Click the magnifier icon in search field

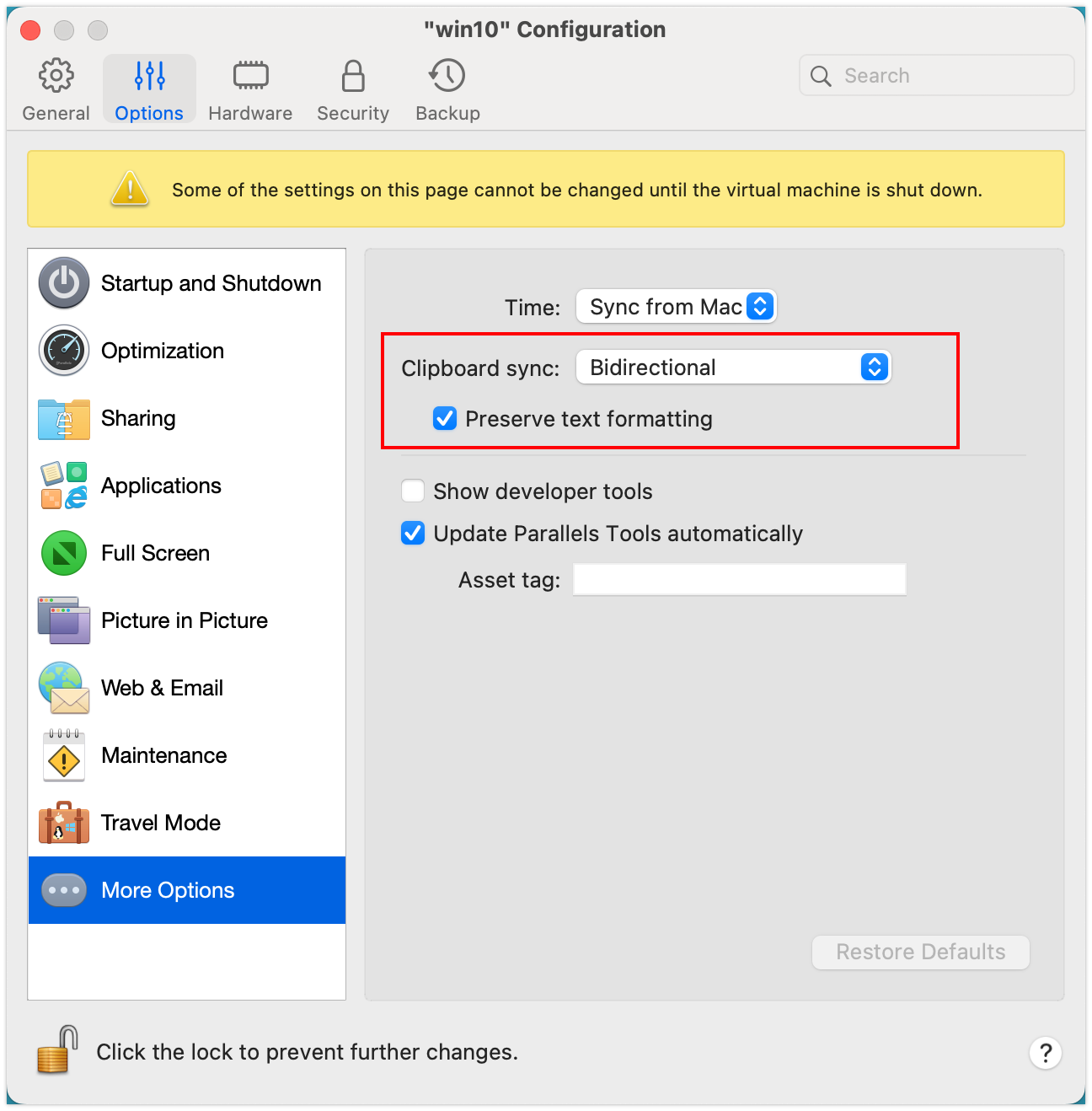click(821, 76)
